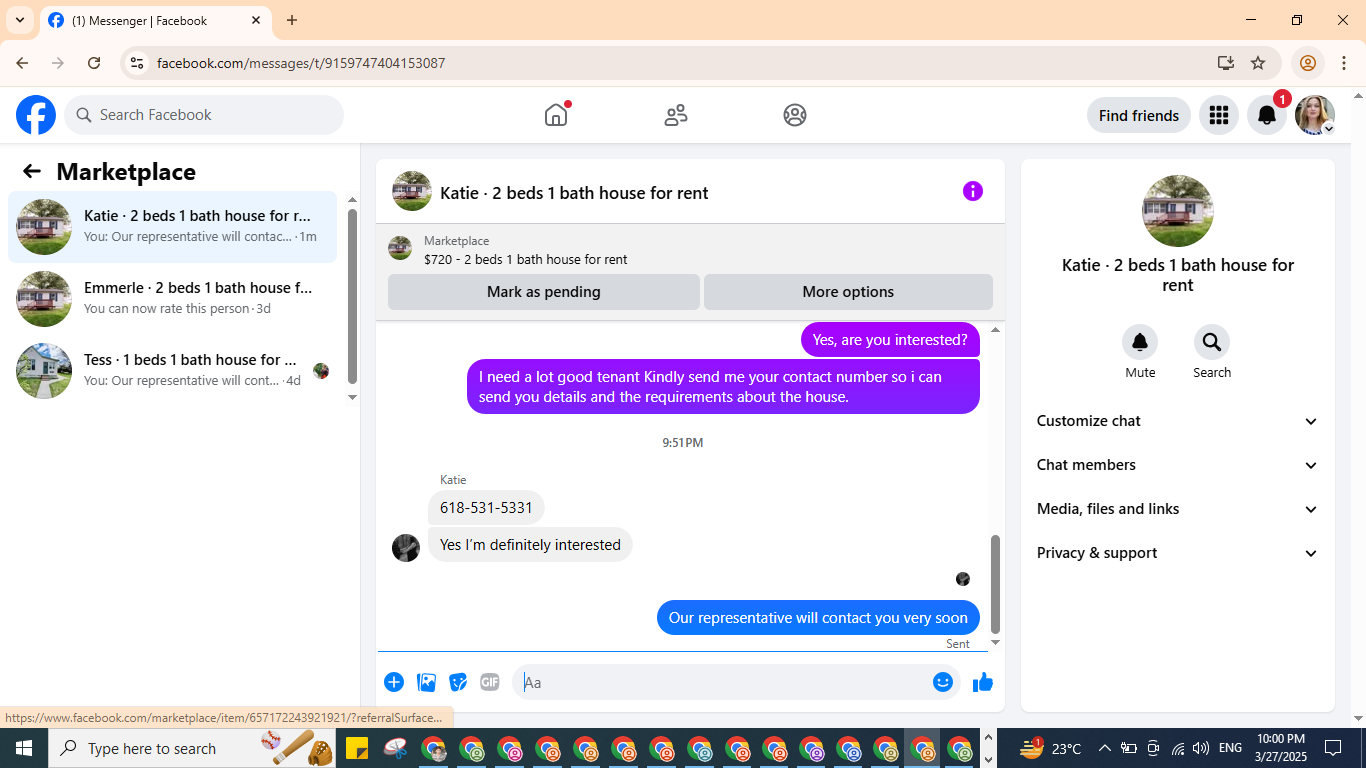Click the Find friends button

coord(1139,115)
